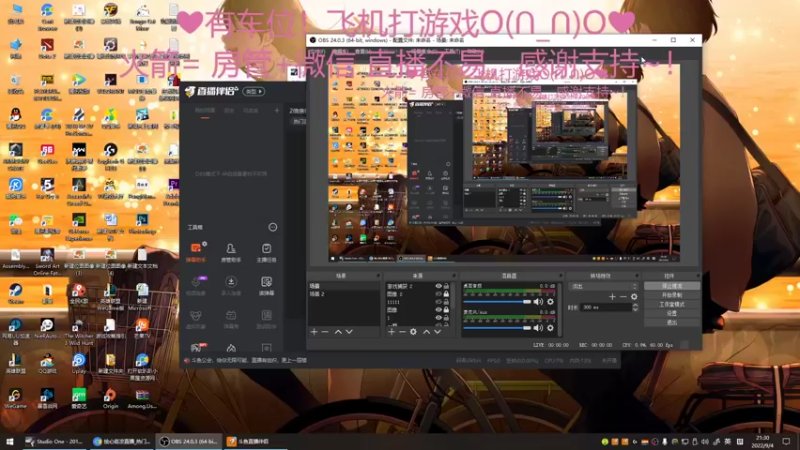Collapse the toolbox section in streaming companion
The height and width of the screenshot is (450, 800).
[273, 227]
